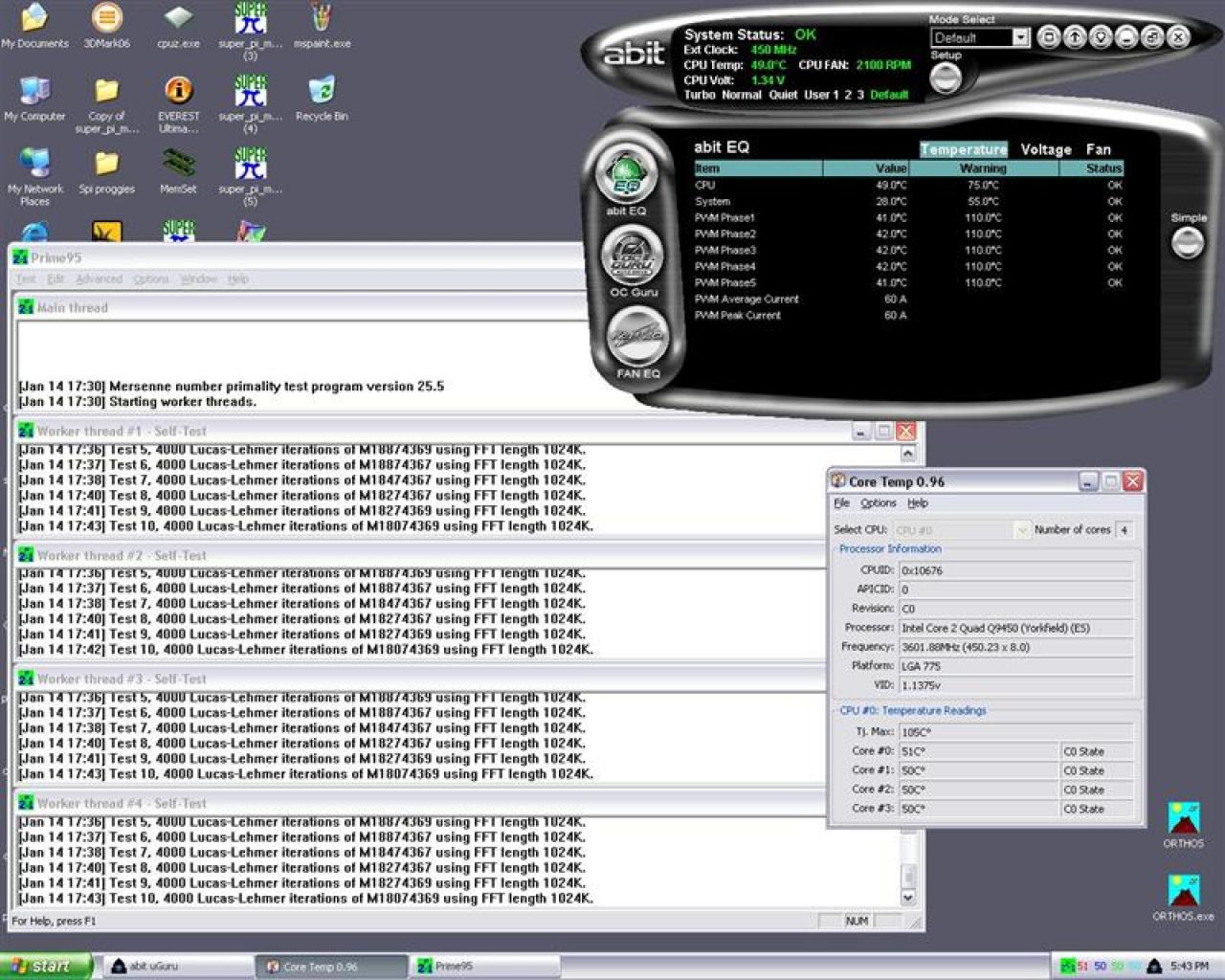This screenshot has height=980, width=1225.
Task: Select Normal profile in abit uGuru
Action: 742,95
